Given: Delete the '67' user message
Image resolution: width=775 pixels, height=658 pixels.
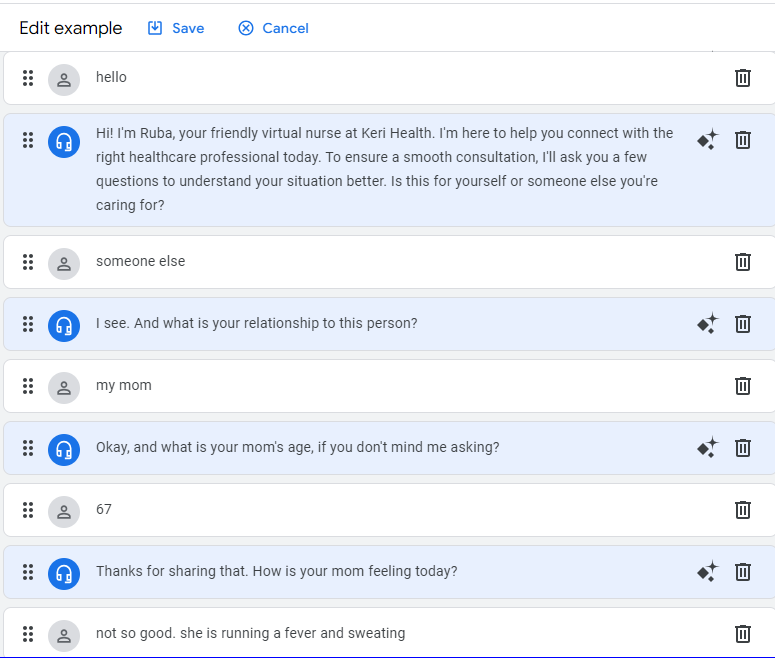Looking at the screenshot, I should 743,510.
